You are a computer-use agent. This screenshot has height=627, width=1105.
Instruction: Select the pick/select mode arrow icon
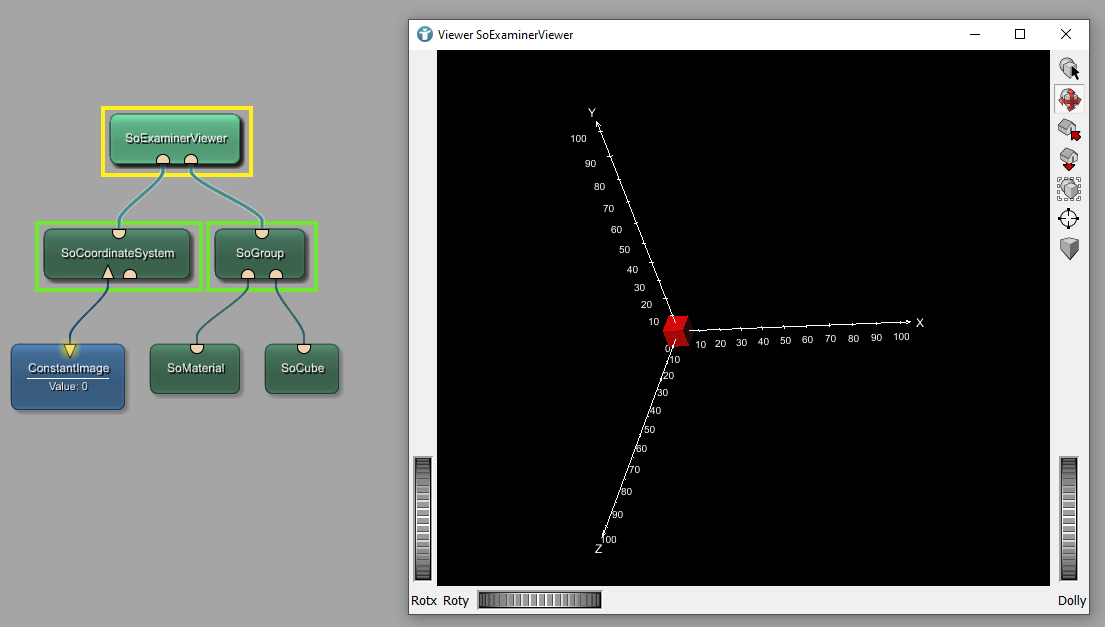click(x=1069, y=69)
